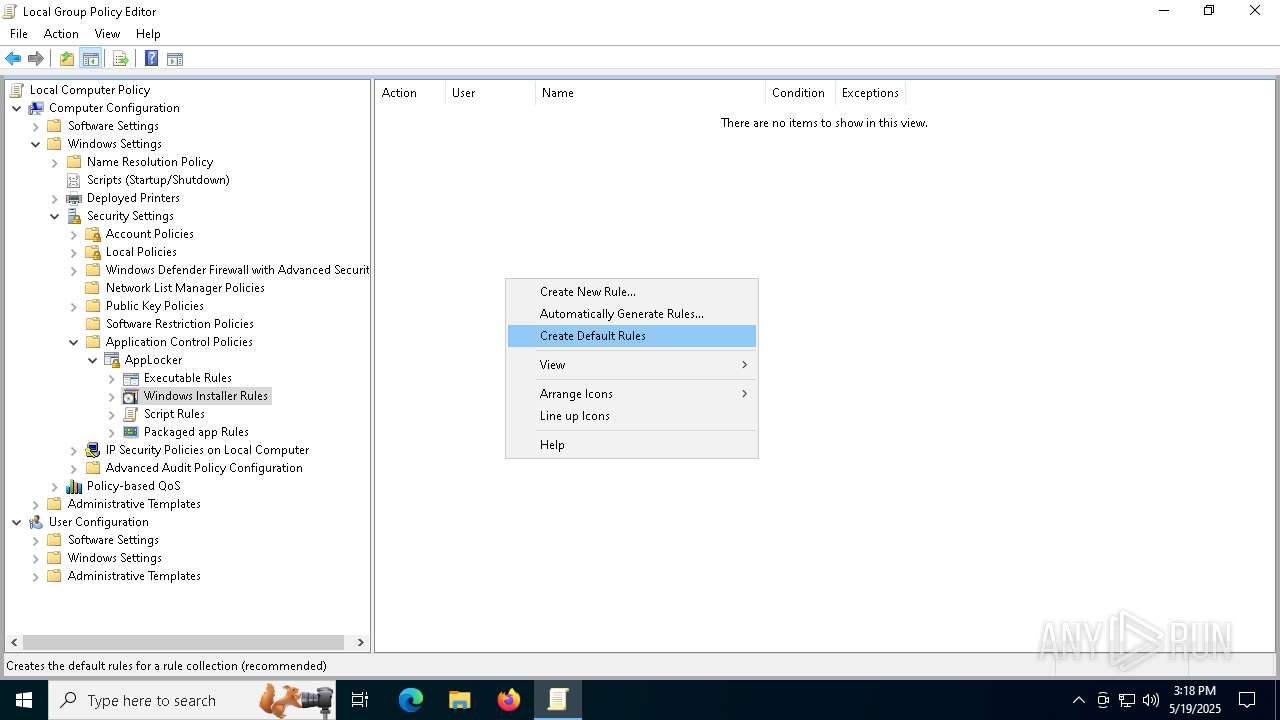Select Create Default Rules menu entry
Viewport: 1280px width, 720px height.
632,336
